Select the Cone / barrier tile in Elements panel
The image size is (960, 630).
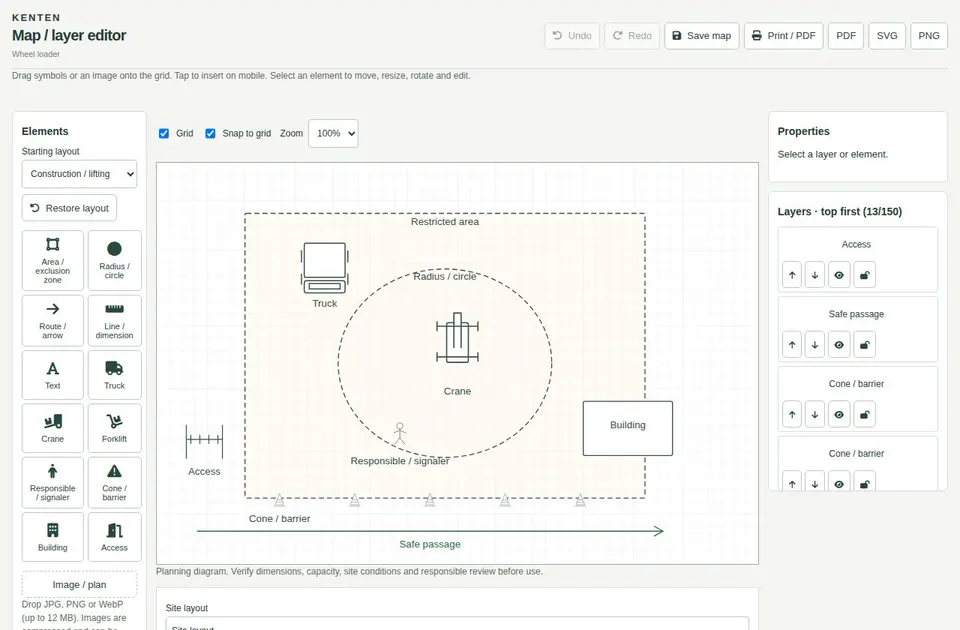pyautogui.click(x=114, y=482)
